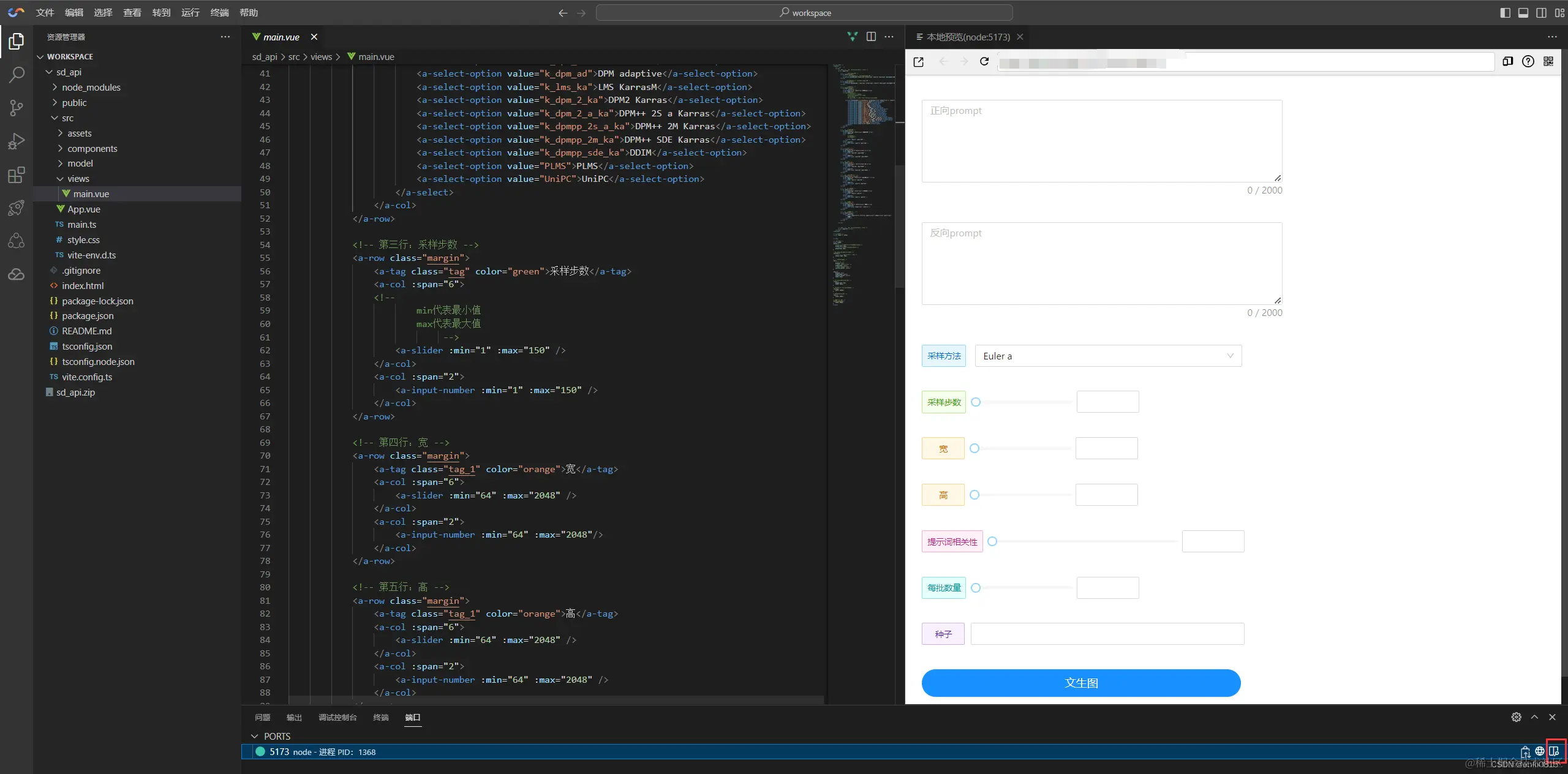Click the 采样步数 slider handle

(976, 402)
